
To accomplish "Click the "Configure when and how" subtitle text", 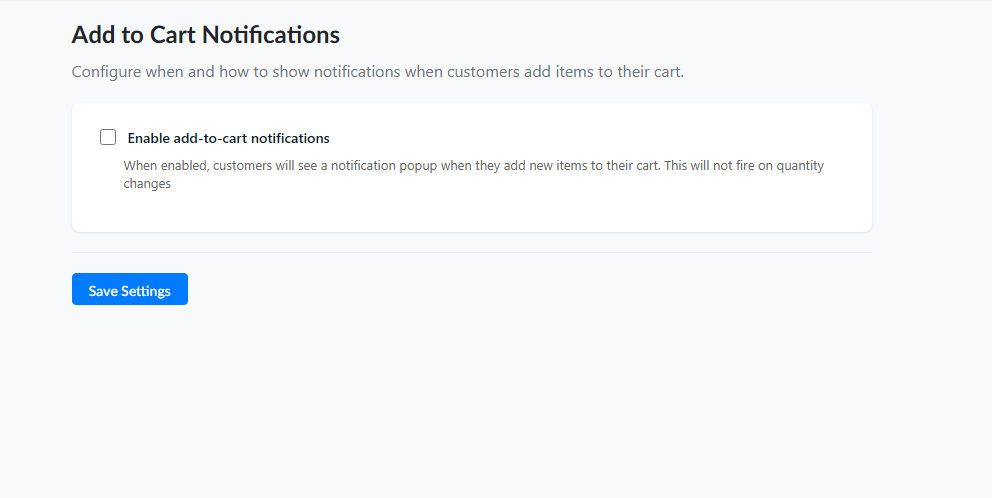I will (377, 72).
